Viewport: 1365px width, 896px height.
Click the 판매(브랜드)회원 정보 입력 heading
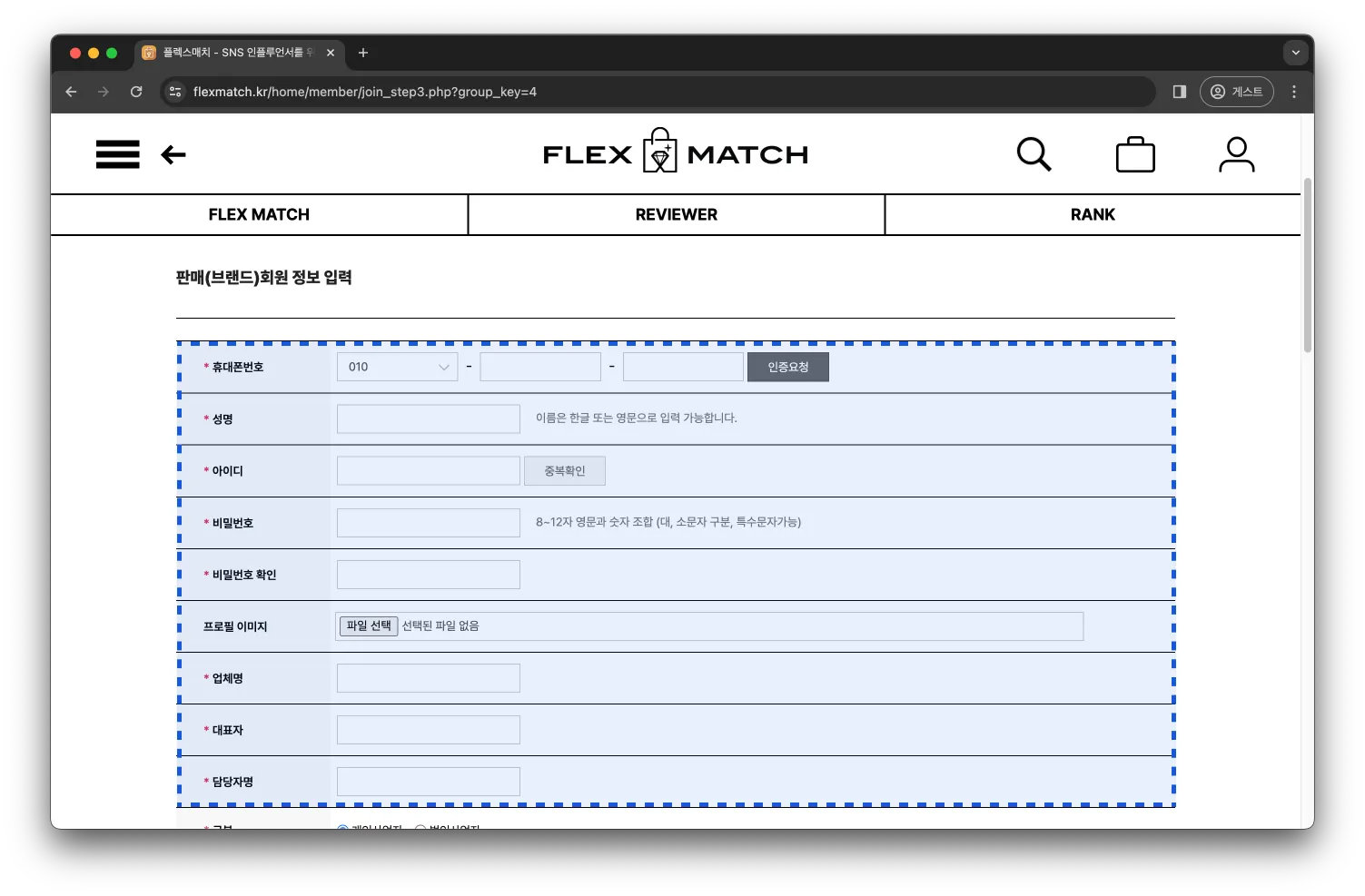264,278
